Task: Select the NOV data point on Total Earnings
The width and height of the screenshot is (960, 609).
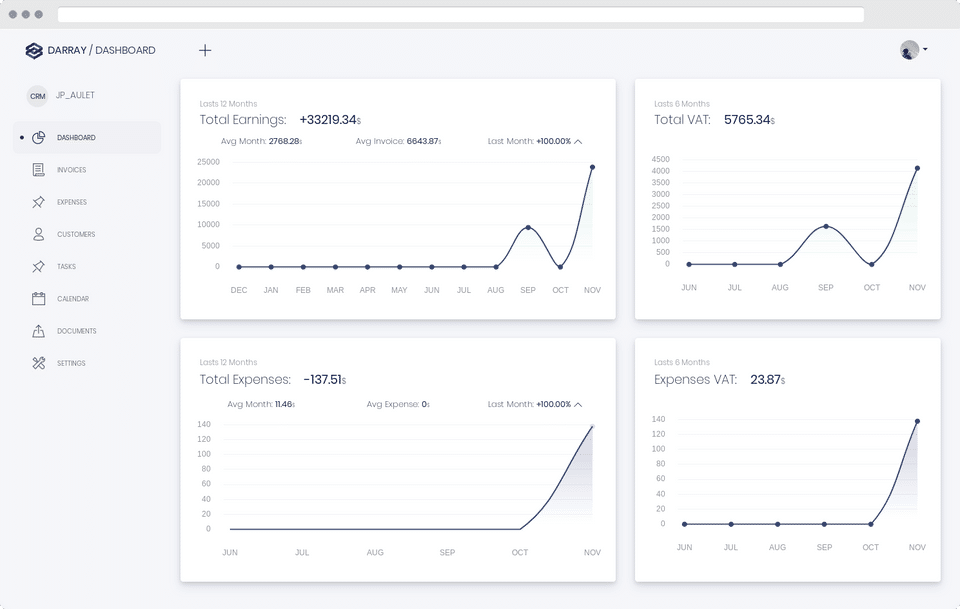Action: 592,167
